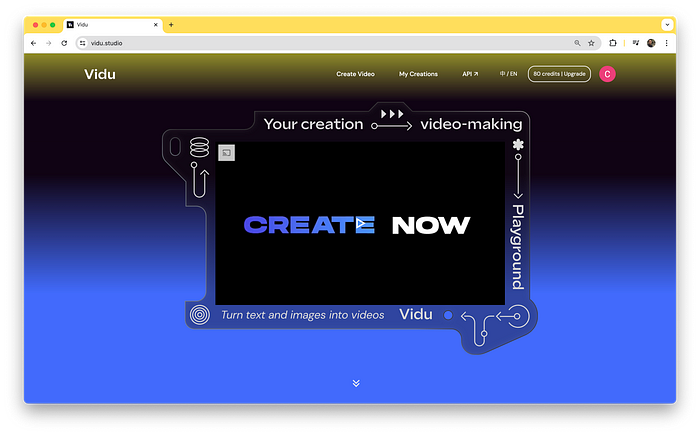The height and width of the screenshot is (435, 700).
Task: Open My Creations page
Action: point(418,74)
